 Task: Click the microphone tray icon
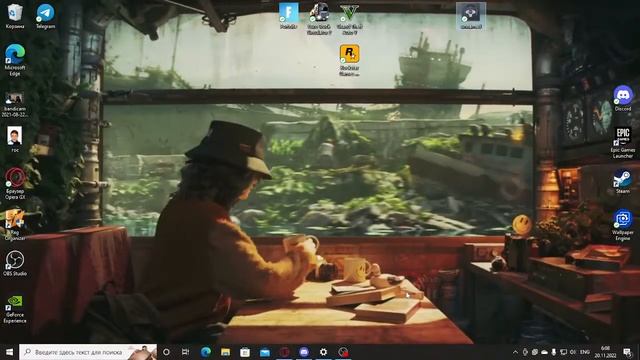pos(554,352)
